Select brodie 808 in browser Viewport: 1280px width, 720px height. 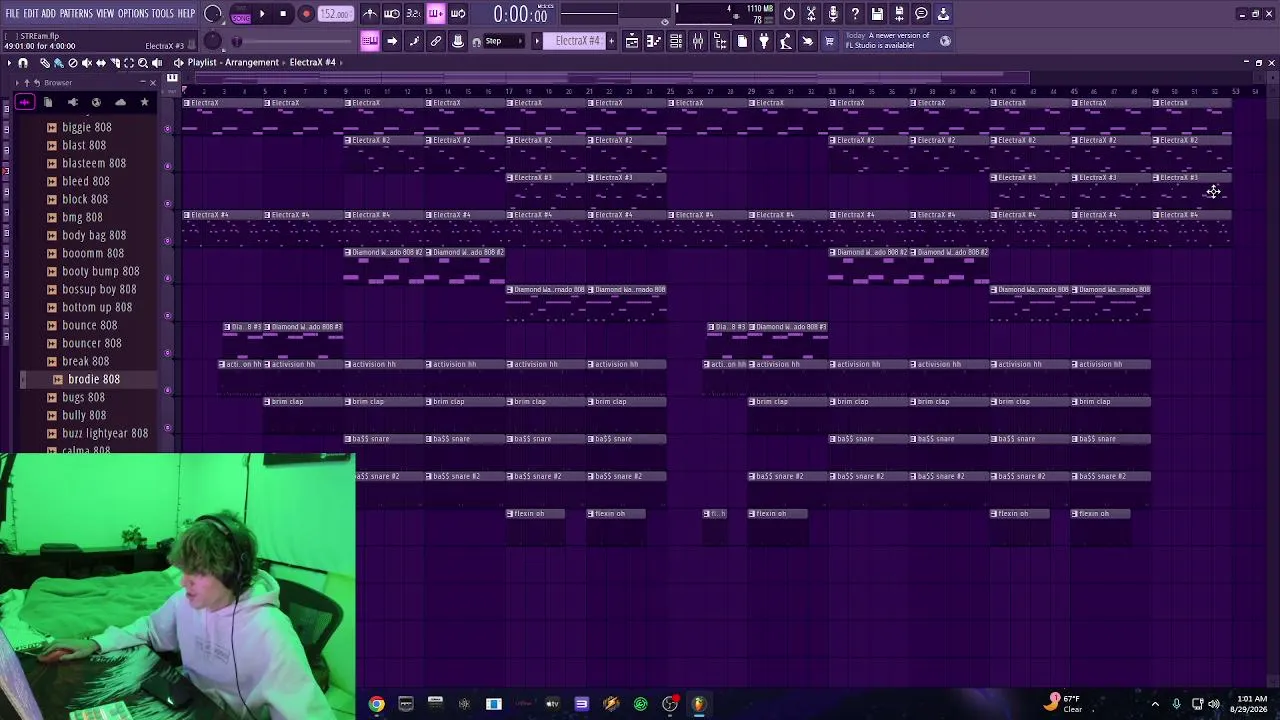click(x=94, y=379)
